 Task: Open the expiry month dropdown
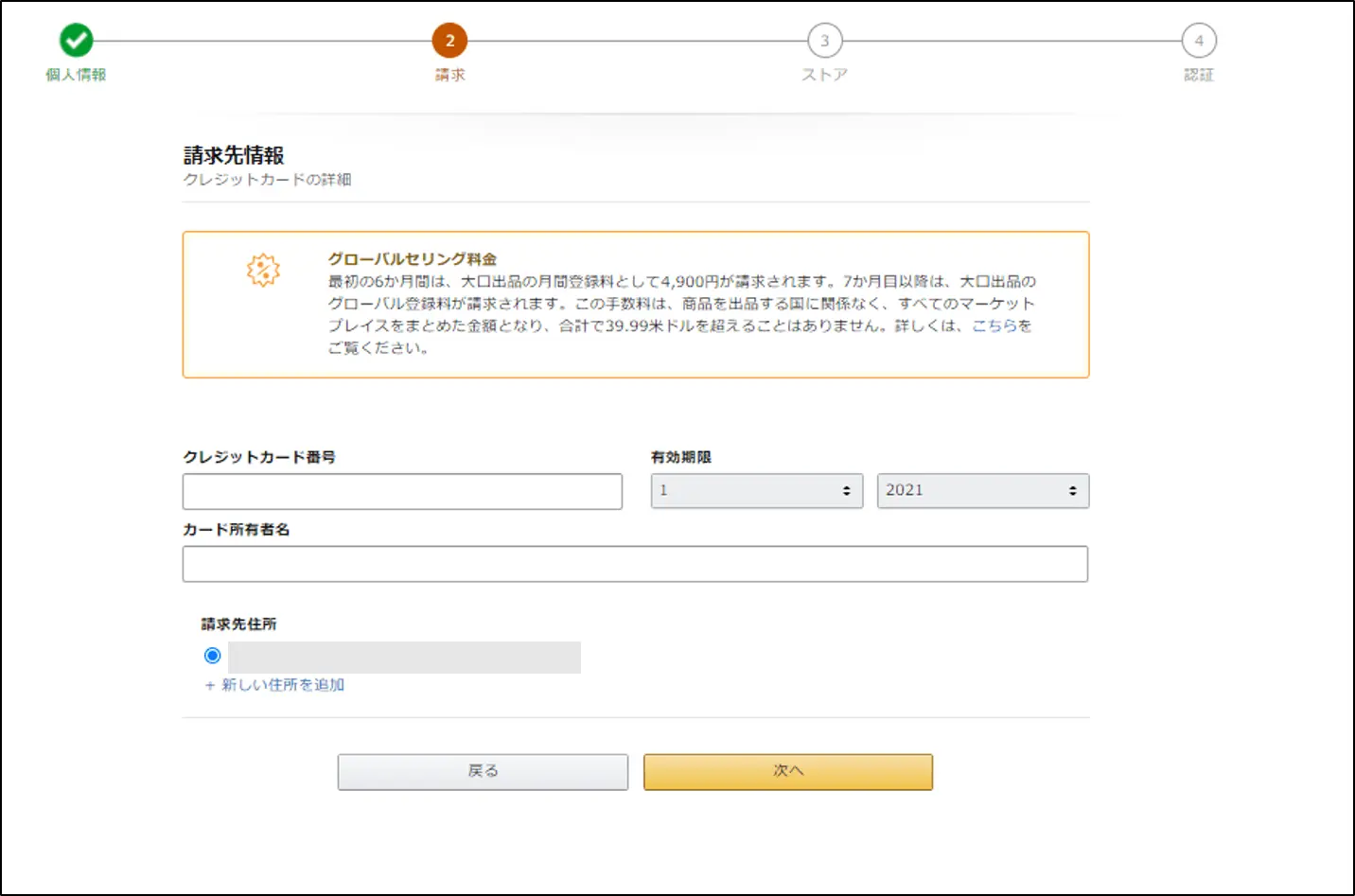click(757, 491)
